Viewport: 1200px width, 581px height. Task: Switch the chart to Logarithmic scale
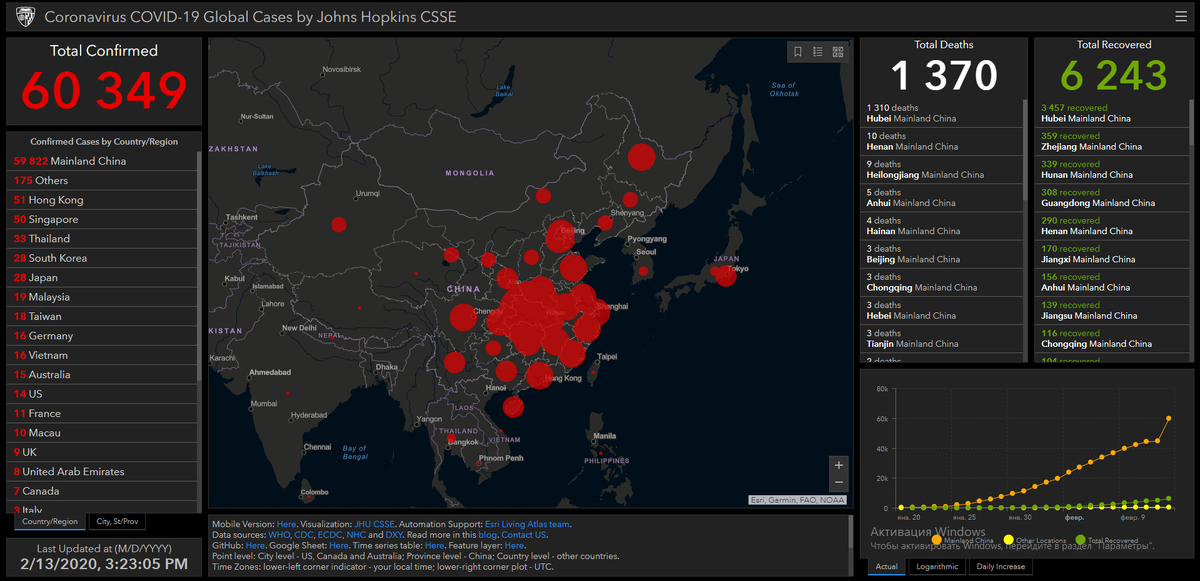point(936,566)
